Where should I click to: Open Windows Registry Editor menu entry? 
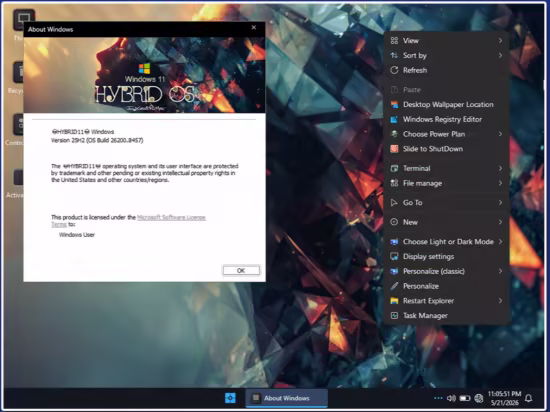coord(447,119)
